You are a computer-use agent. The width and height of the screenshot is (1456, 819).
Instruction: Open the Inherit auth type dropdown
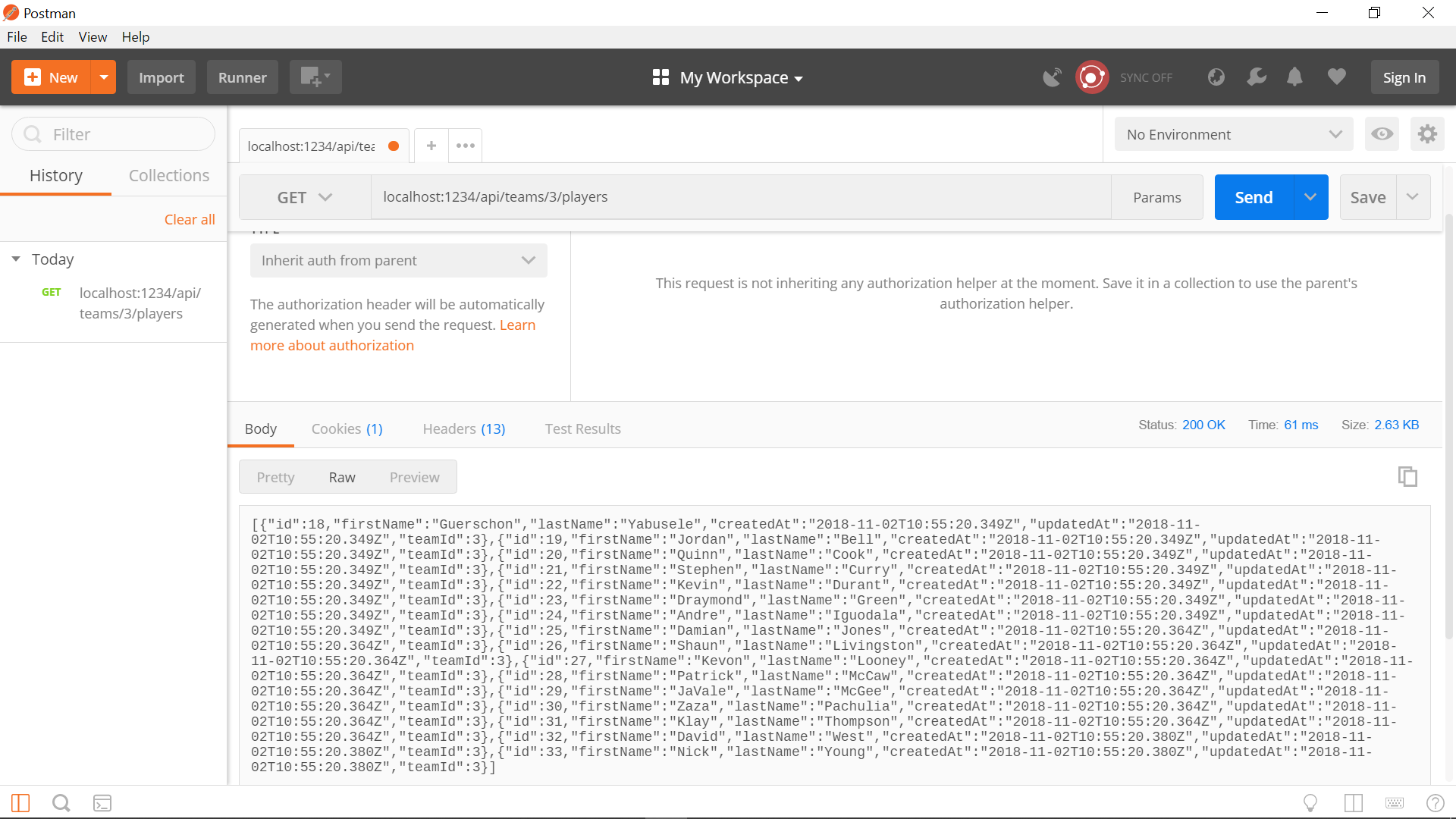(x=398, y=260)
